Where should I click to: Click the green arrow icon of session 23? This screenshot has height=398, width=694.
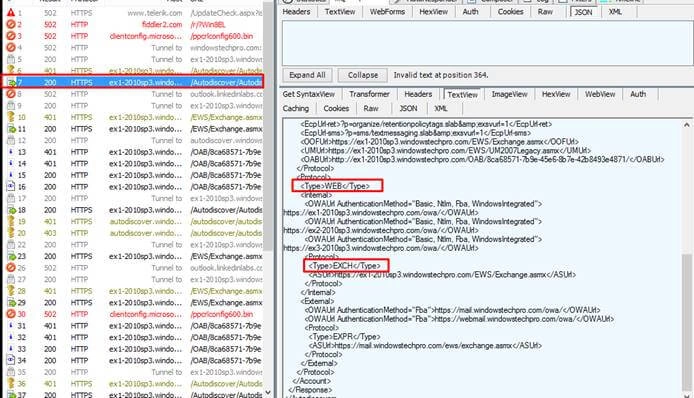point(11,256)
